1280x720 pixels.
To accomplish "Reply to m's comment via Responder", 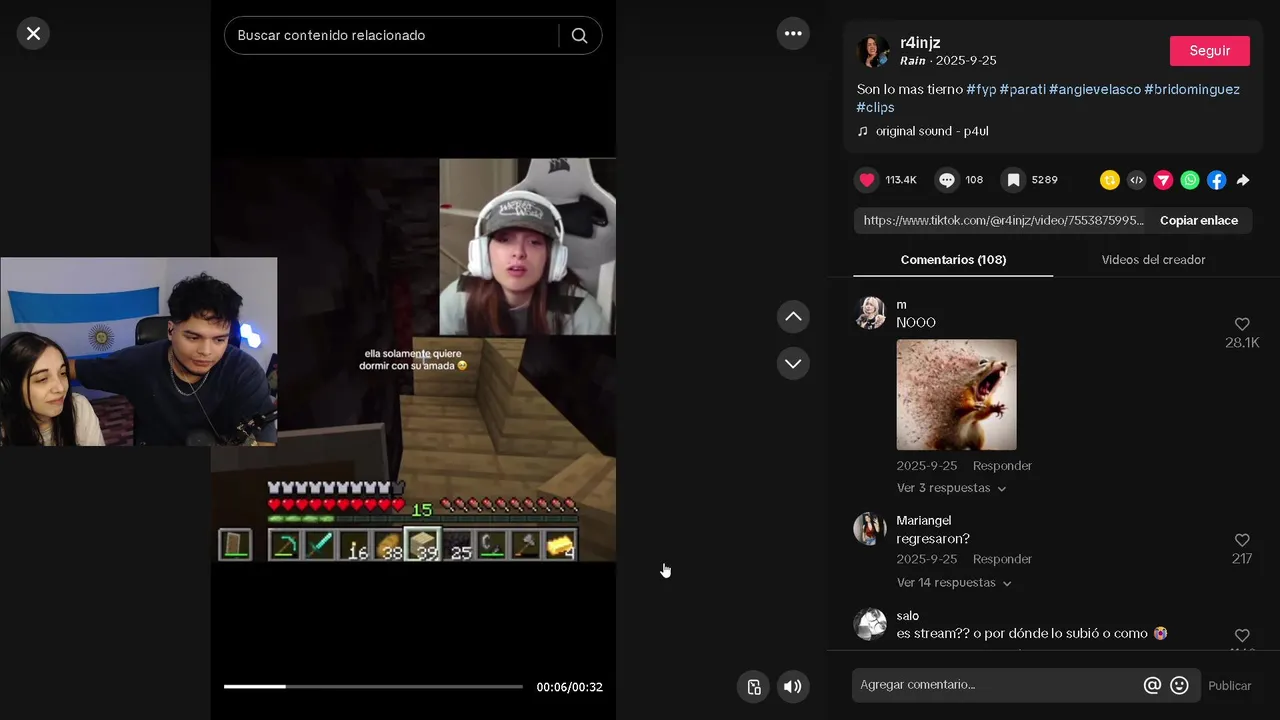I will click(x=1002, y=466).
